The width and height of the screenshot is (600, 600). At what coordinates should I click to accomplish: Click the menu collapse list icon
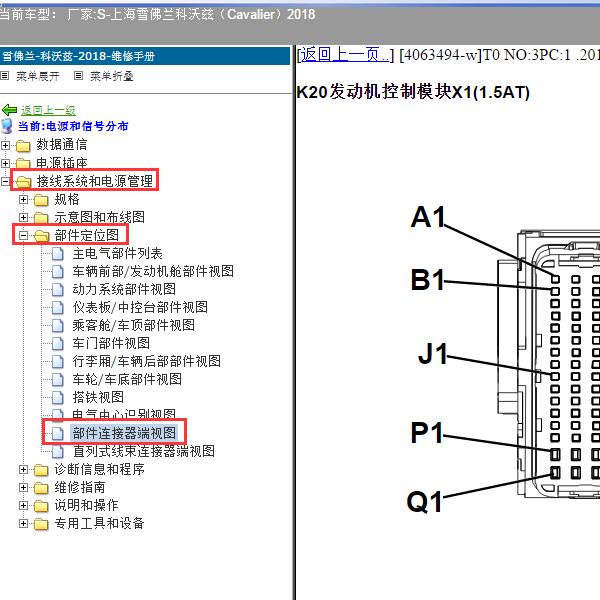coord(78,76)
